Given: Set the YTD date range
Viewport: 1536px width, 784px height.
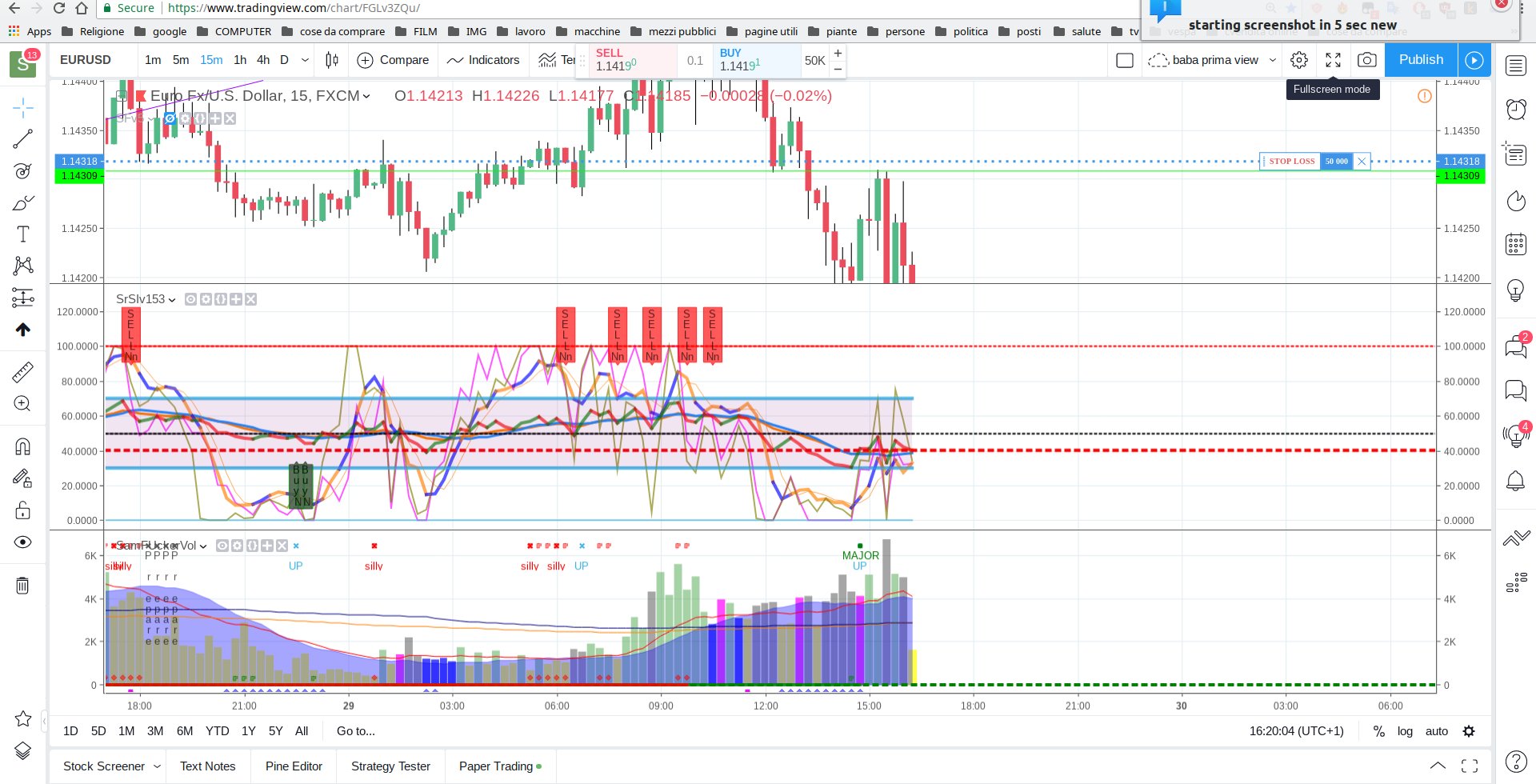Looking at the screenshot, I should pyautogui.click(x=217, y=731).
